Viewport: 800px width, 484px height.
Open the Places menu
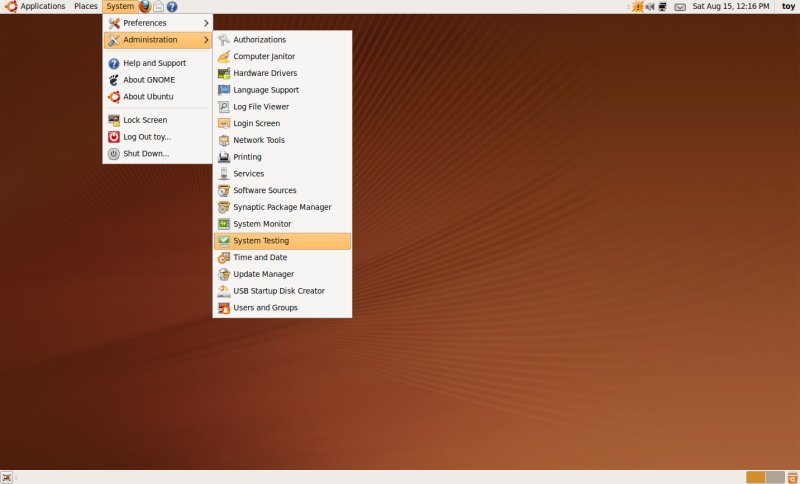[x=86, y=7]
